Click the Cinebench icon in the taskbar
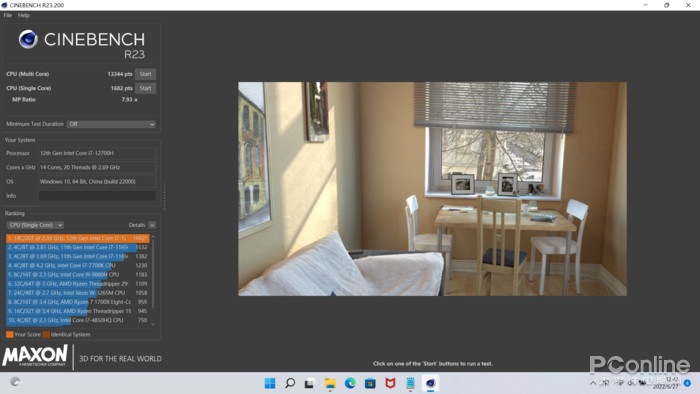The image size is (700, 394). 430,383
